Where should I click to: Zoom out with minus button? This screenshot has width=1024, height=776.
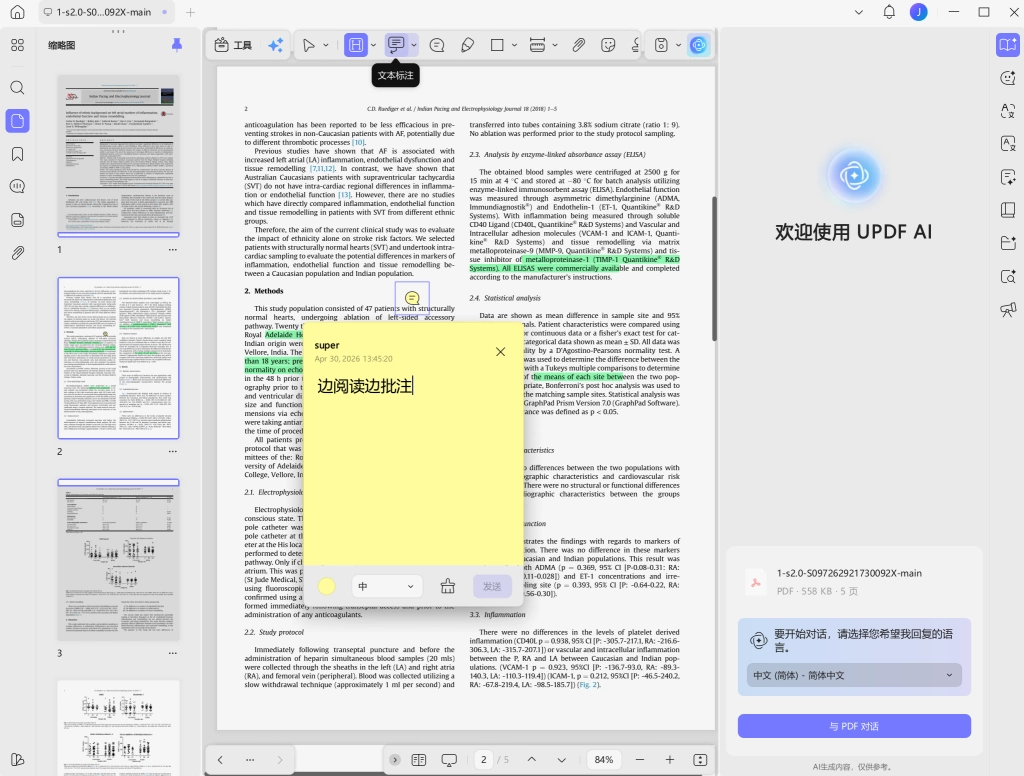[x=640, y=760]
